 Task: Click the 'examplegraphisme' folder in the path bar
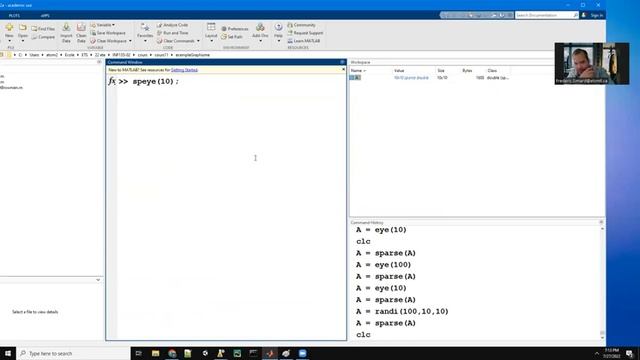click(193, 55)
